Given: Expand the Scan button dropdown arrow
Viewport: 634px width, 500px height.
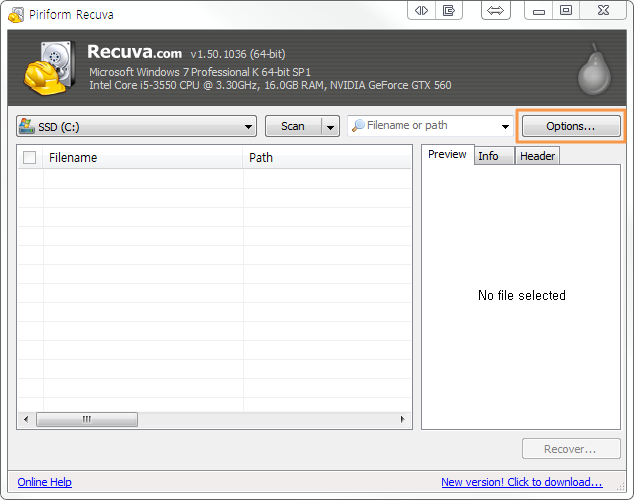Looking at the screenshot, I should [x=330, y=127].
